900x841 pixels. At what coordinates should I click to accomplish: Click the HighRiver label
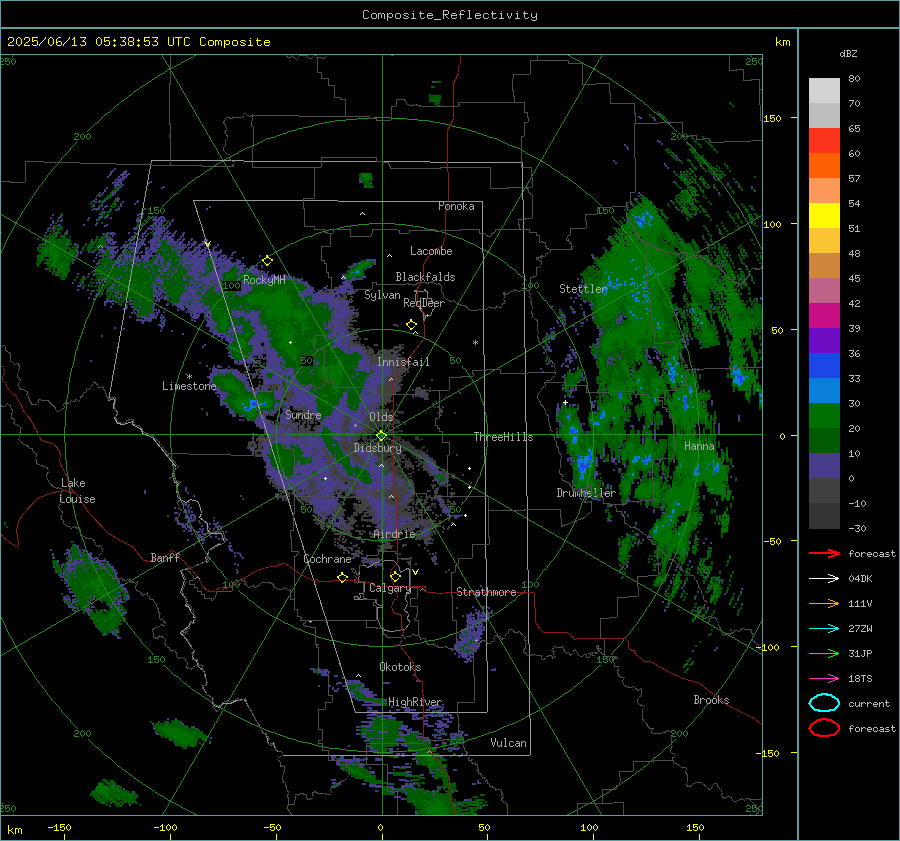415,702
